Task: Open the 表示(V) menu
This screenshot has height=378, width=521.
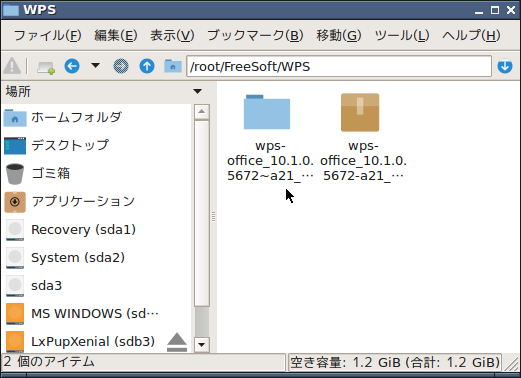Action: coord(172,35)
